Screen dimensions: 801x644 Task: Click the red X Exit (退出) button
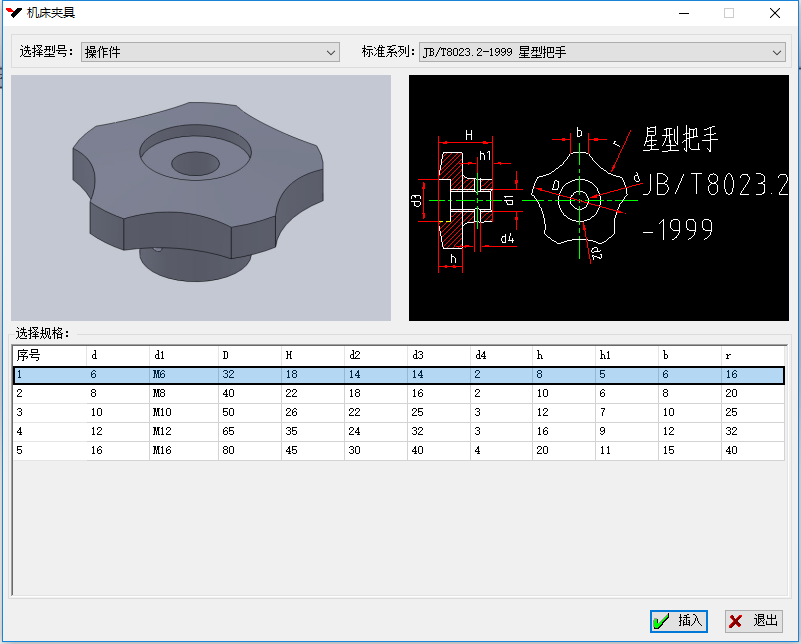pos(753,621)
